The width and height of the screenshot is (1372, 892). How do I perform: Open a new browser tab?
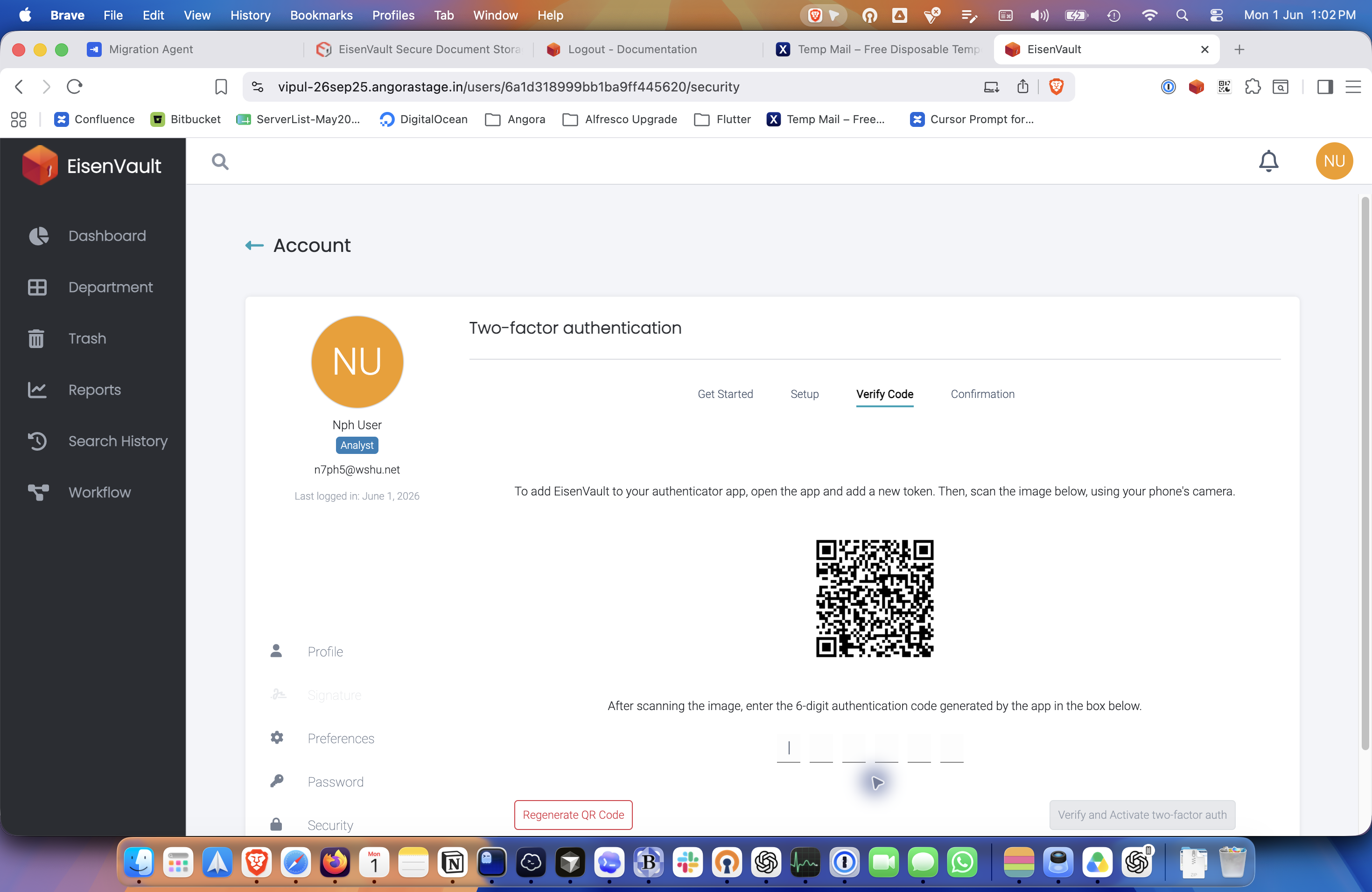click(x=1239, y=49)
